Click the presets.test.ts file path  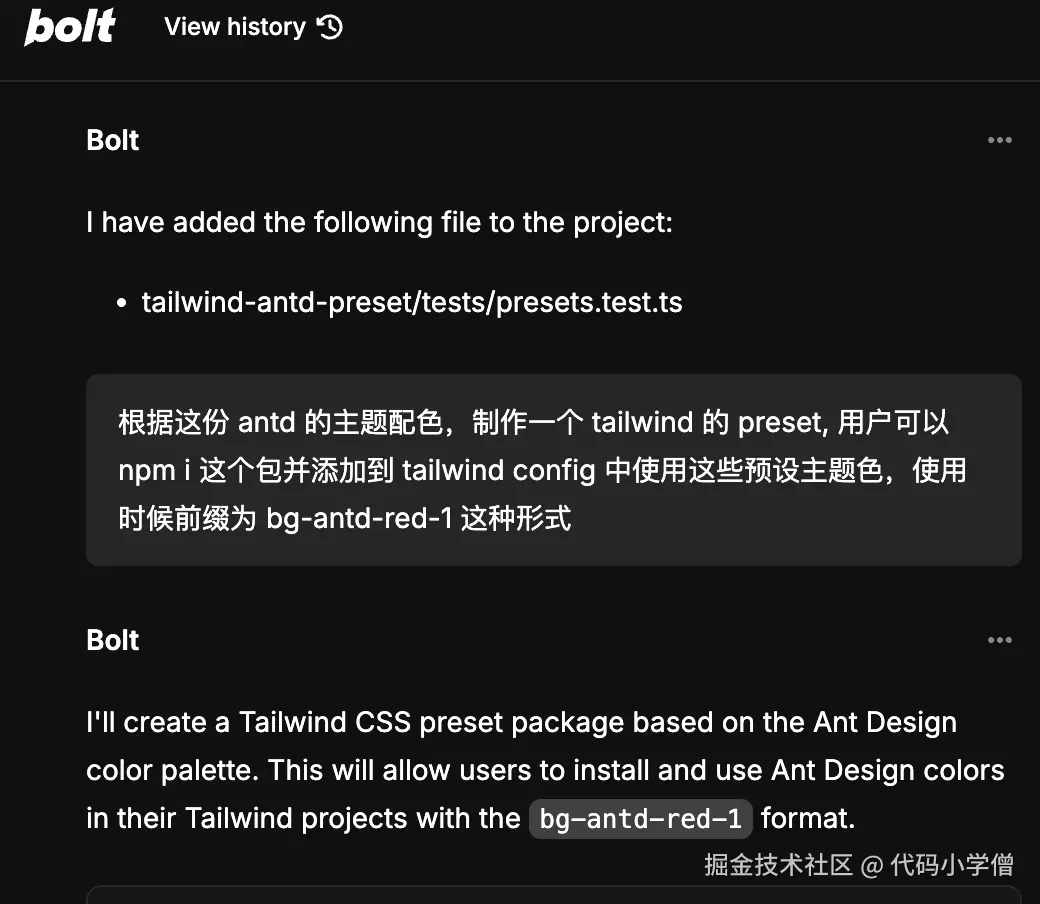point(411,302)
